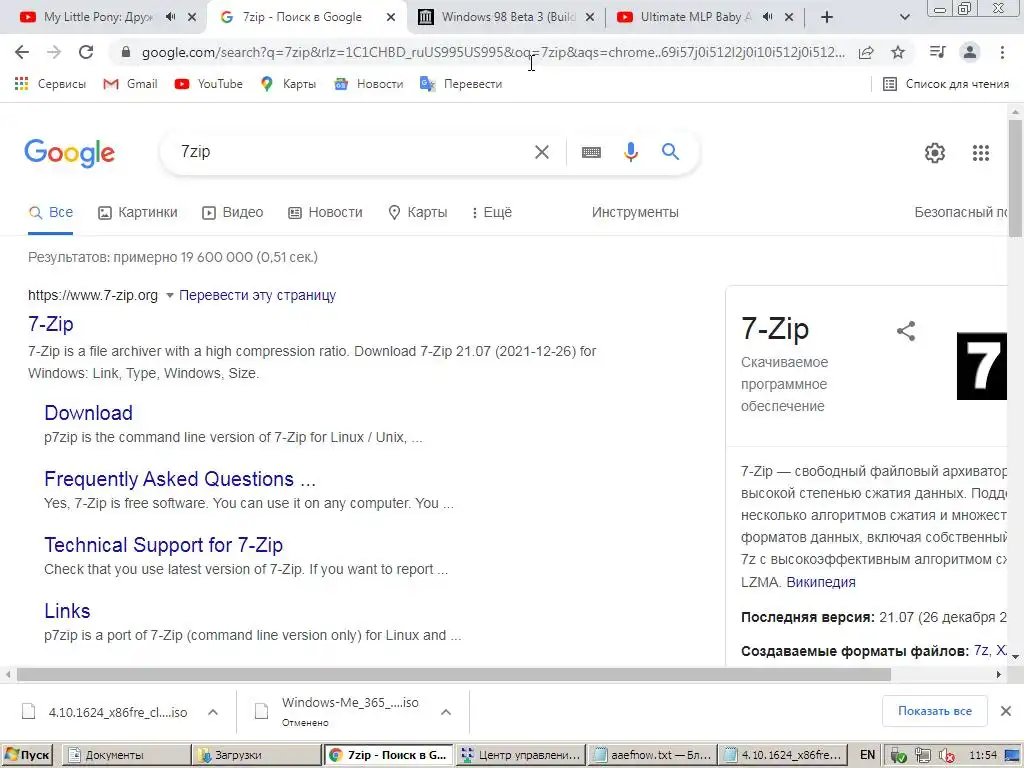The width and height of the screenshot is (1024, 768).
Task: Switch to Документы taskbar window
Action: [126, 755]
